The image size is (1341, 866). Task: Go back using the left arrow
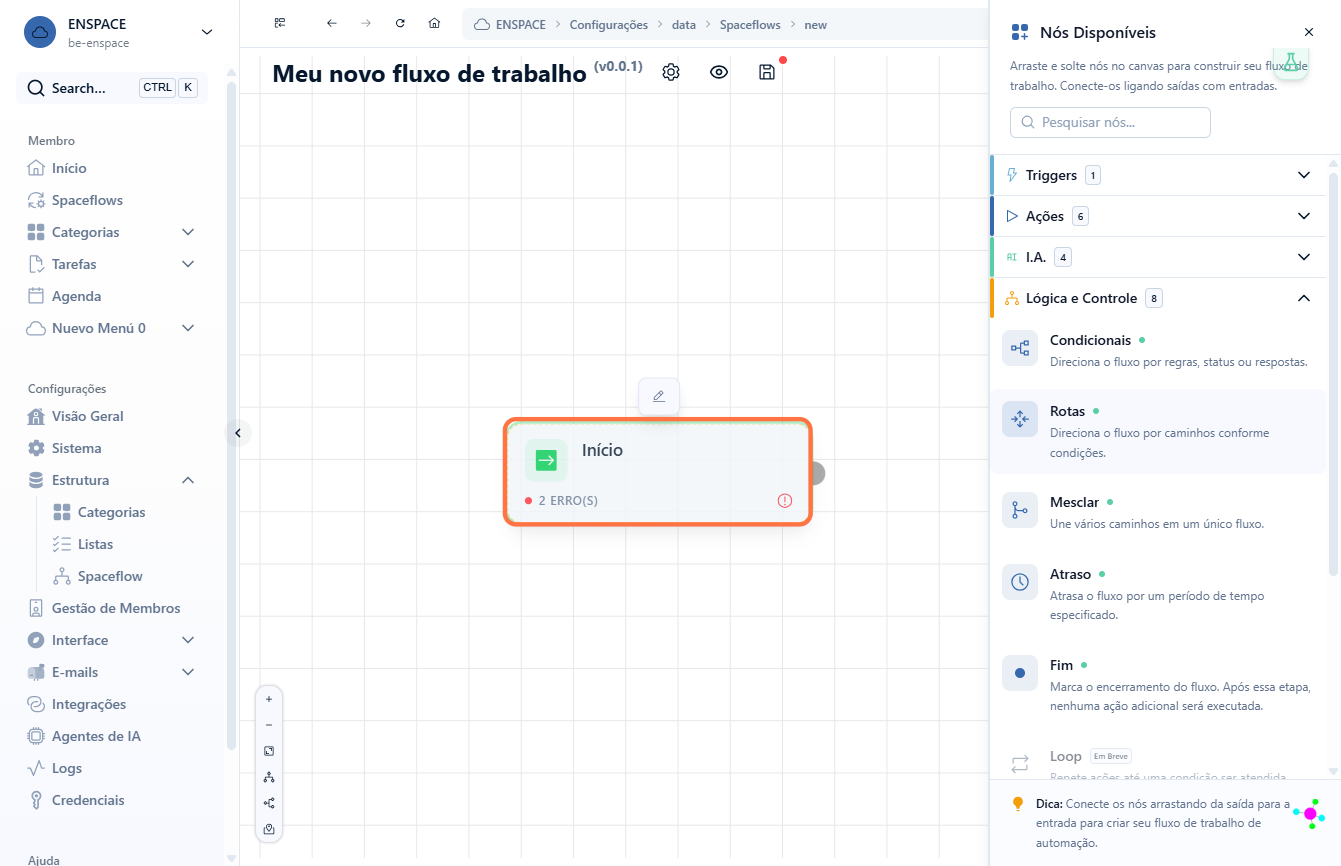point(332,24)
